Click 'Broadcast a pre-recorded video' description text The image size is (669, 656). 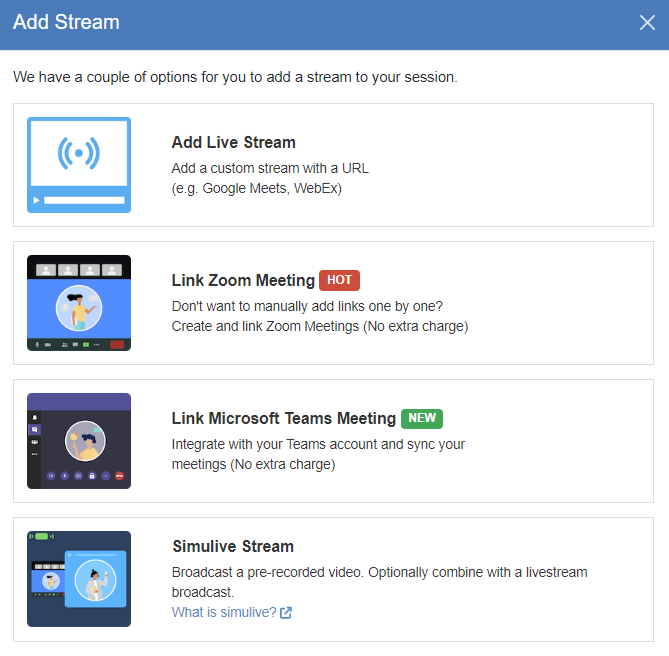[379, 582]
